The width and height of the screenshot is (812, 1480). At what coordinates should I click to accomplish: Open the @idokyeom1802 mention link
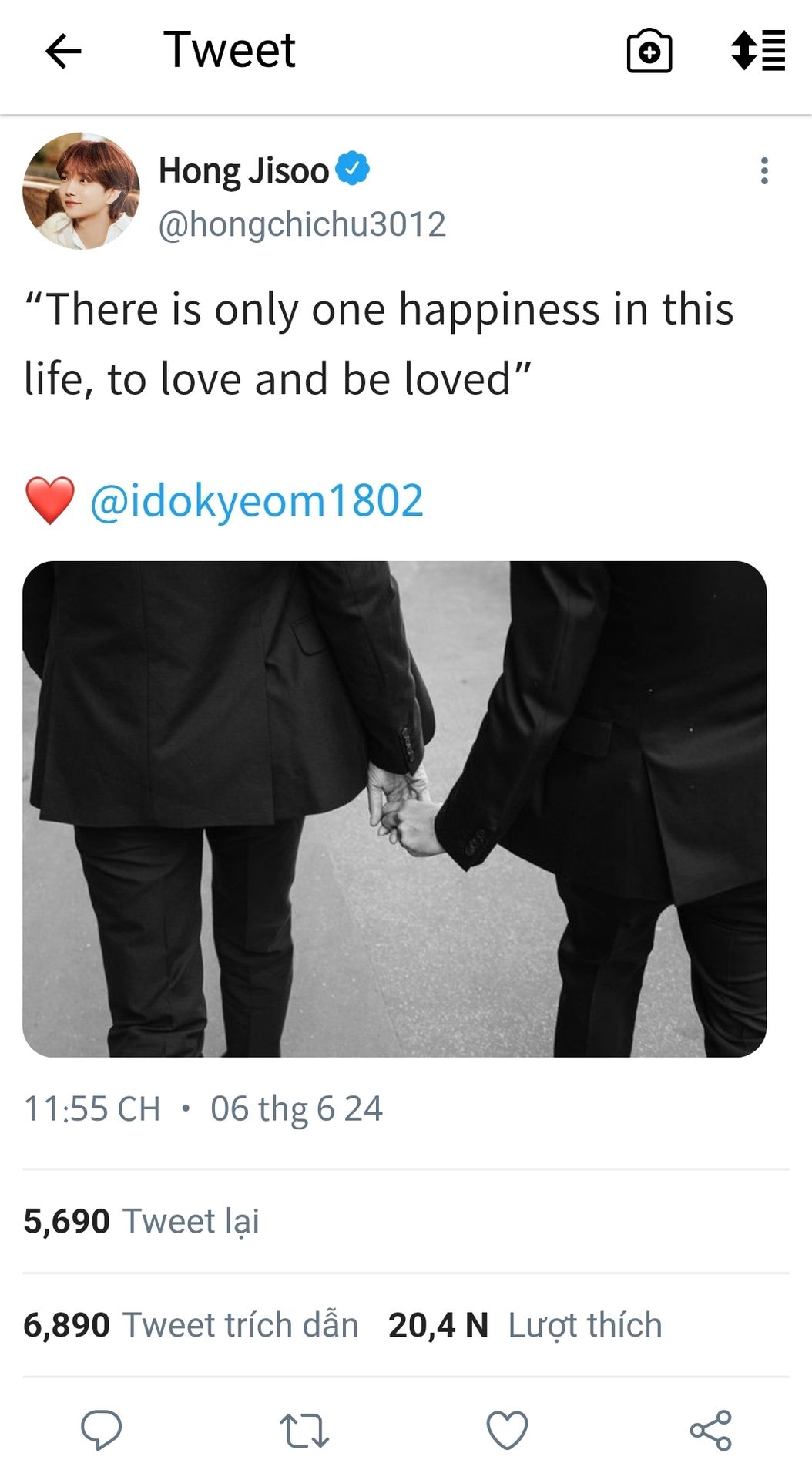click(257, 500)
